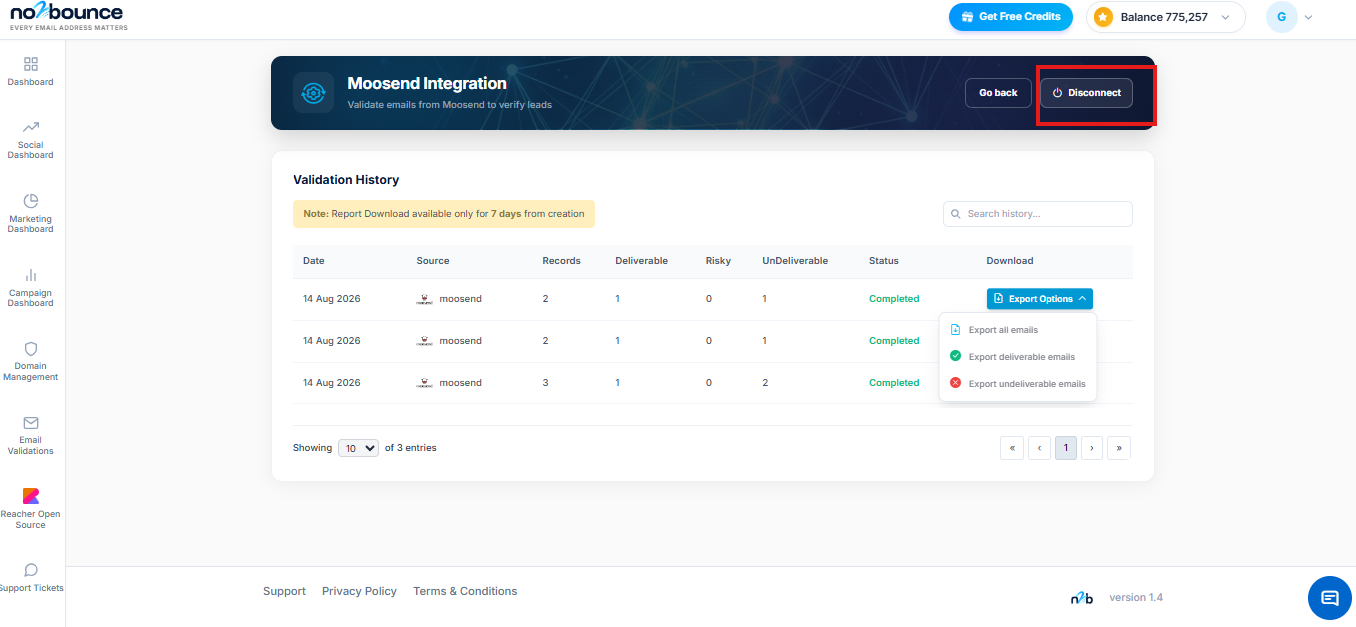Click version 1.4 text

coord(1136,598)
